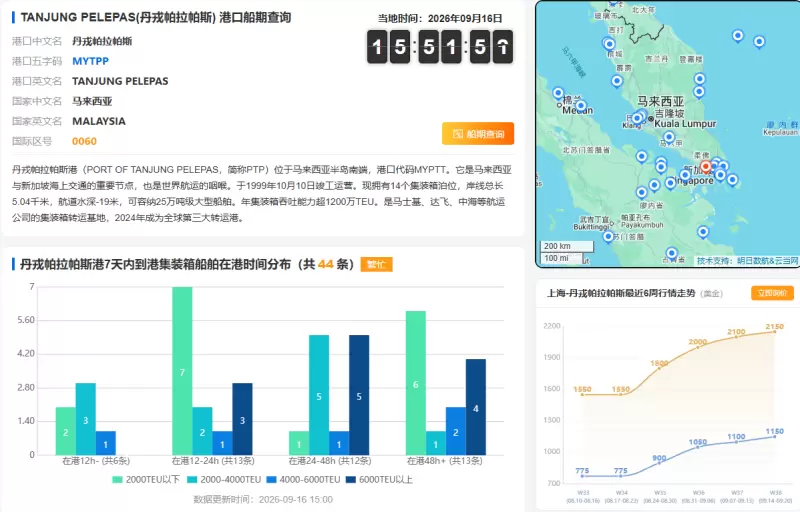
Task: Click the TANJUNG PELEPAS English port name value
Action: [120, 81]
